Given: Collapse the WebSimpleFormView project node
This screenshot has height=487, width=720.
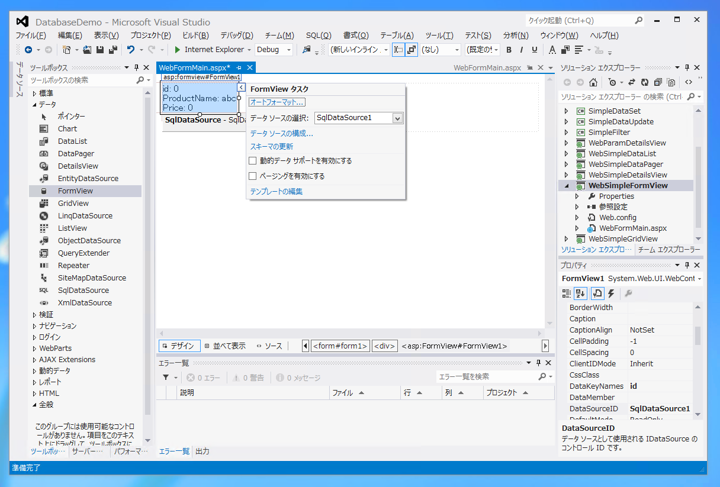Looking at the screenshot, I should coord(566,186).
